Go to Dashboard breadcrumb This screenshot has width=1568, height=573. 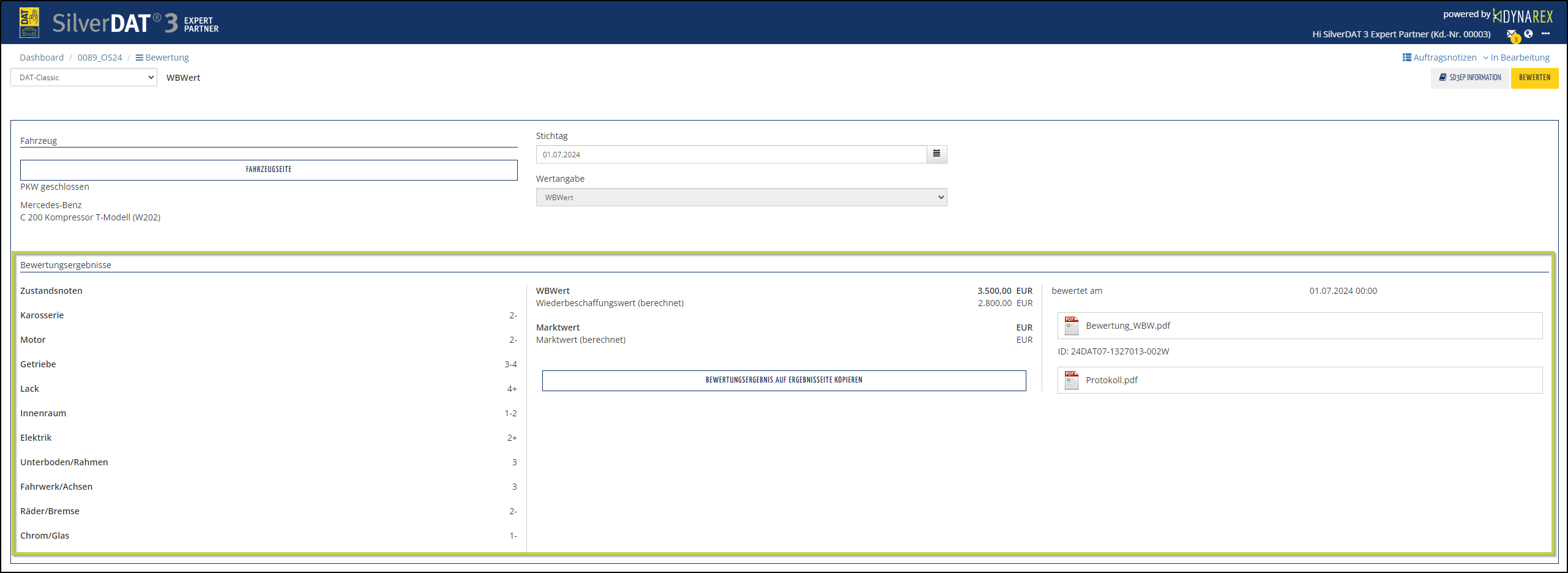point(42,58)
